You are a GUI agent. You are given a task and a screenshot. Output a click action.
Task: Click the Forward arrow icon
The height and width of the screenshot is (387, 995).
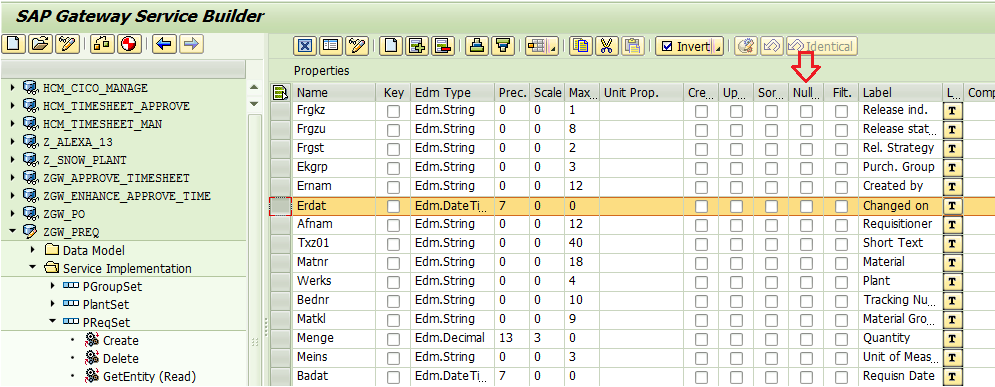(x=190, y=44)
